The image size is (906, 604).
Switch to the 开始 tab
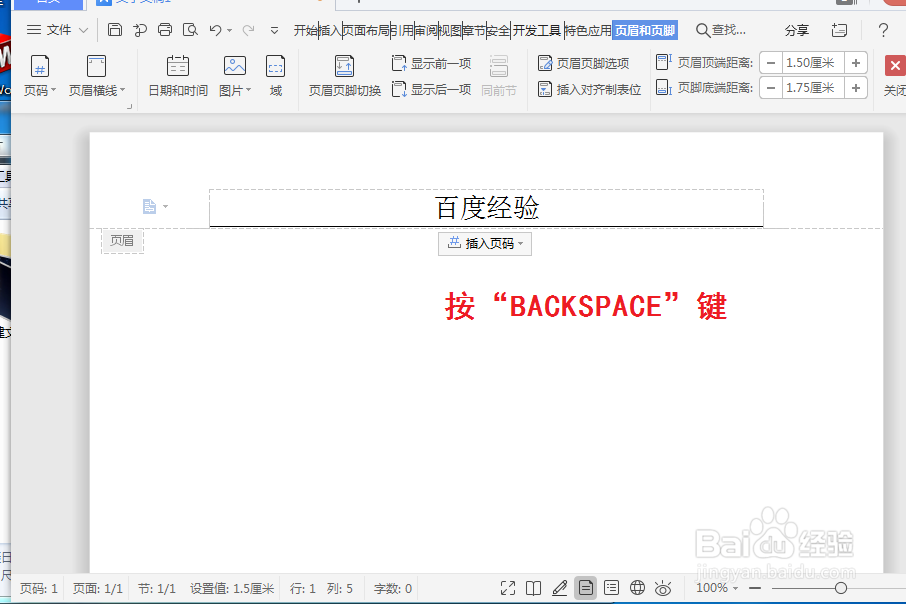coord(305,31)
